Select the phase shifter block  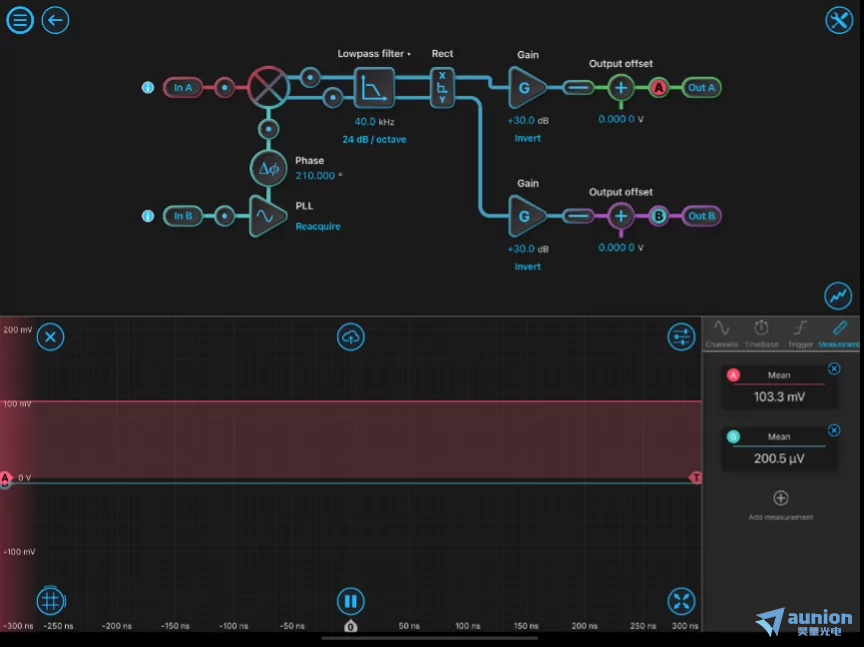(268, 169)
